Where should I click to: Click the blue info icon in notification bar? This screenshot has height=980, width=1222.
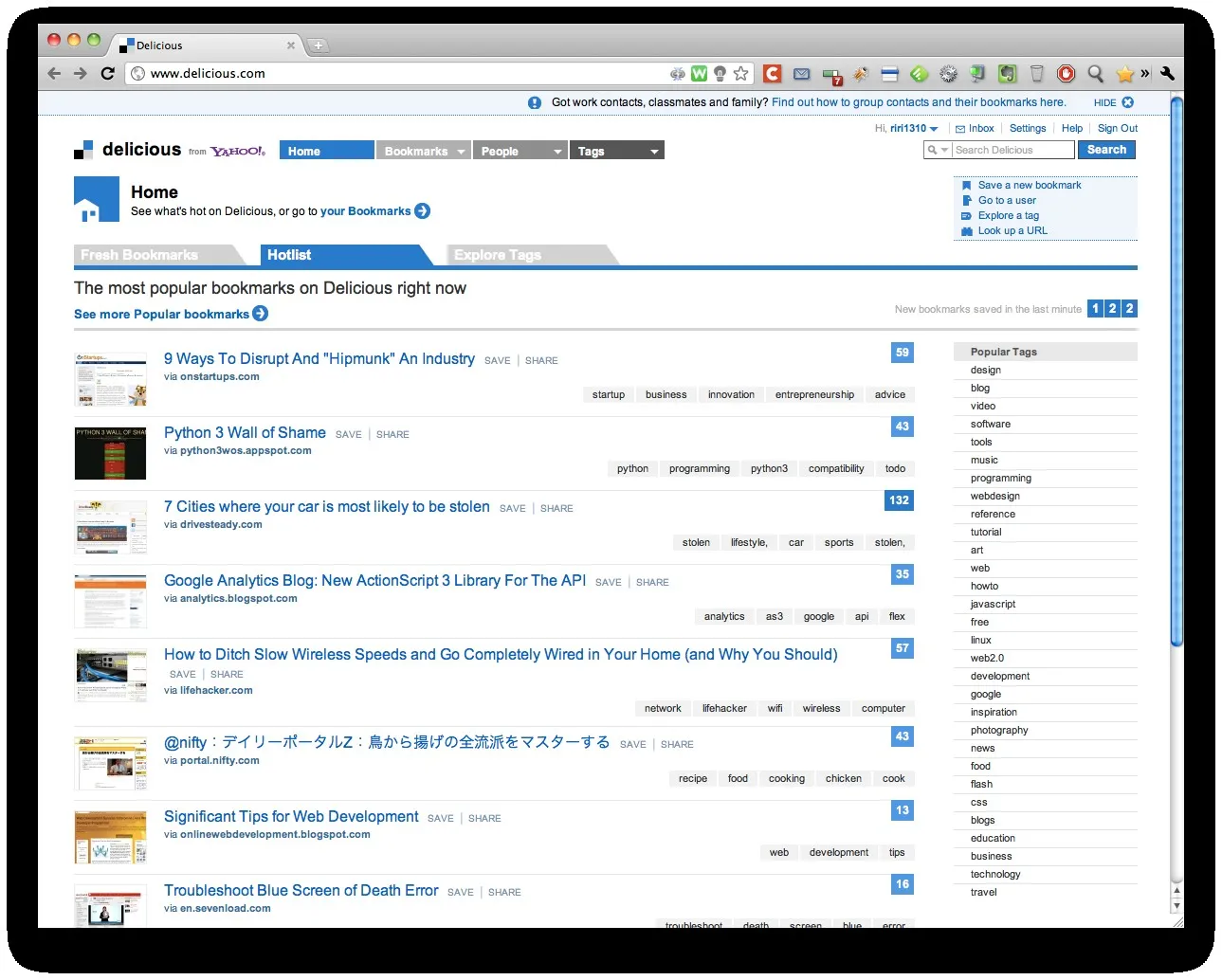click(535, 102)
